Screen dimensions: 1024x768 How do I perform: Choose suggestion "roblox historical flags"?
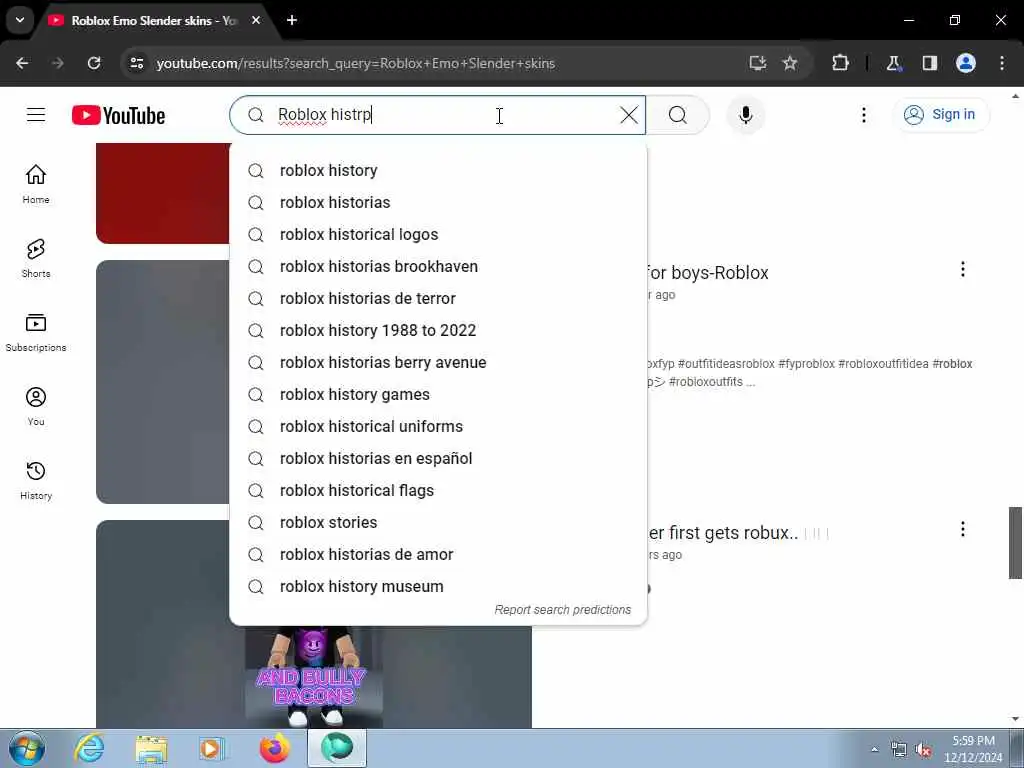click(x=438, y=490)
